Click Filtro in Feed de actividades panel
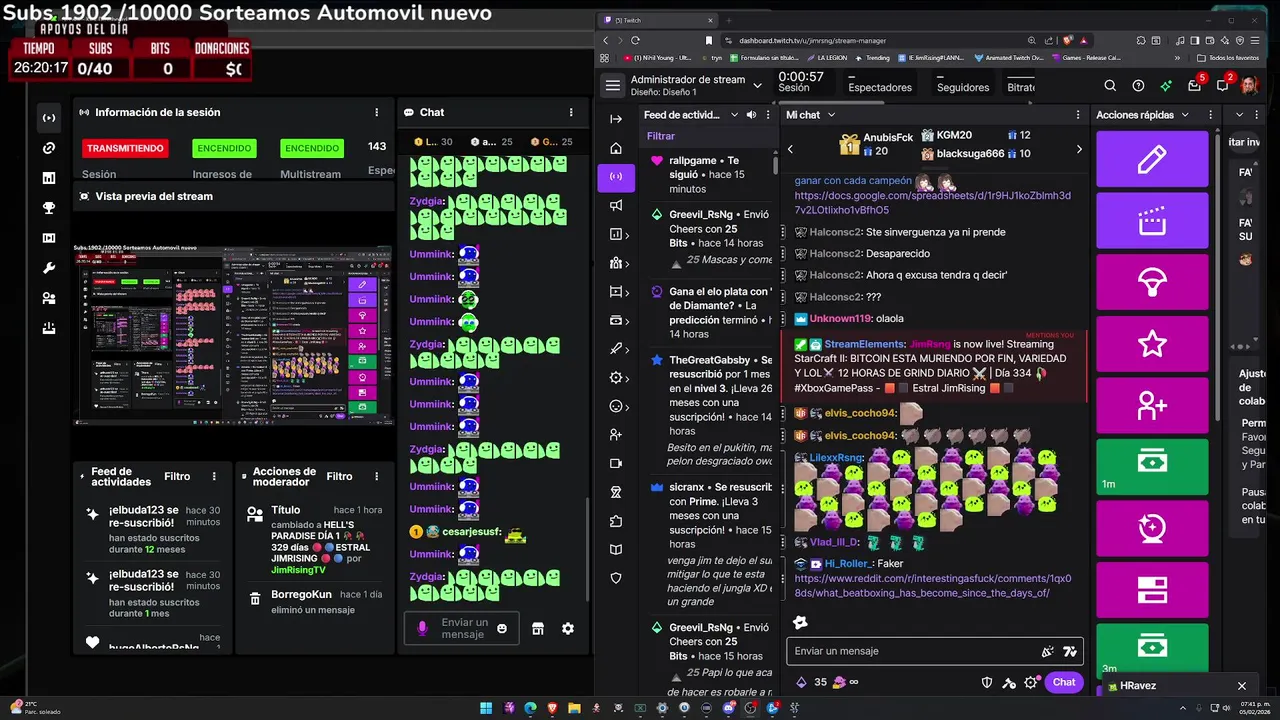 (177, 477)
